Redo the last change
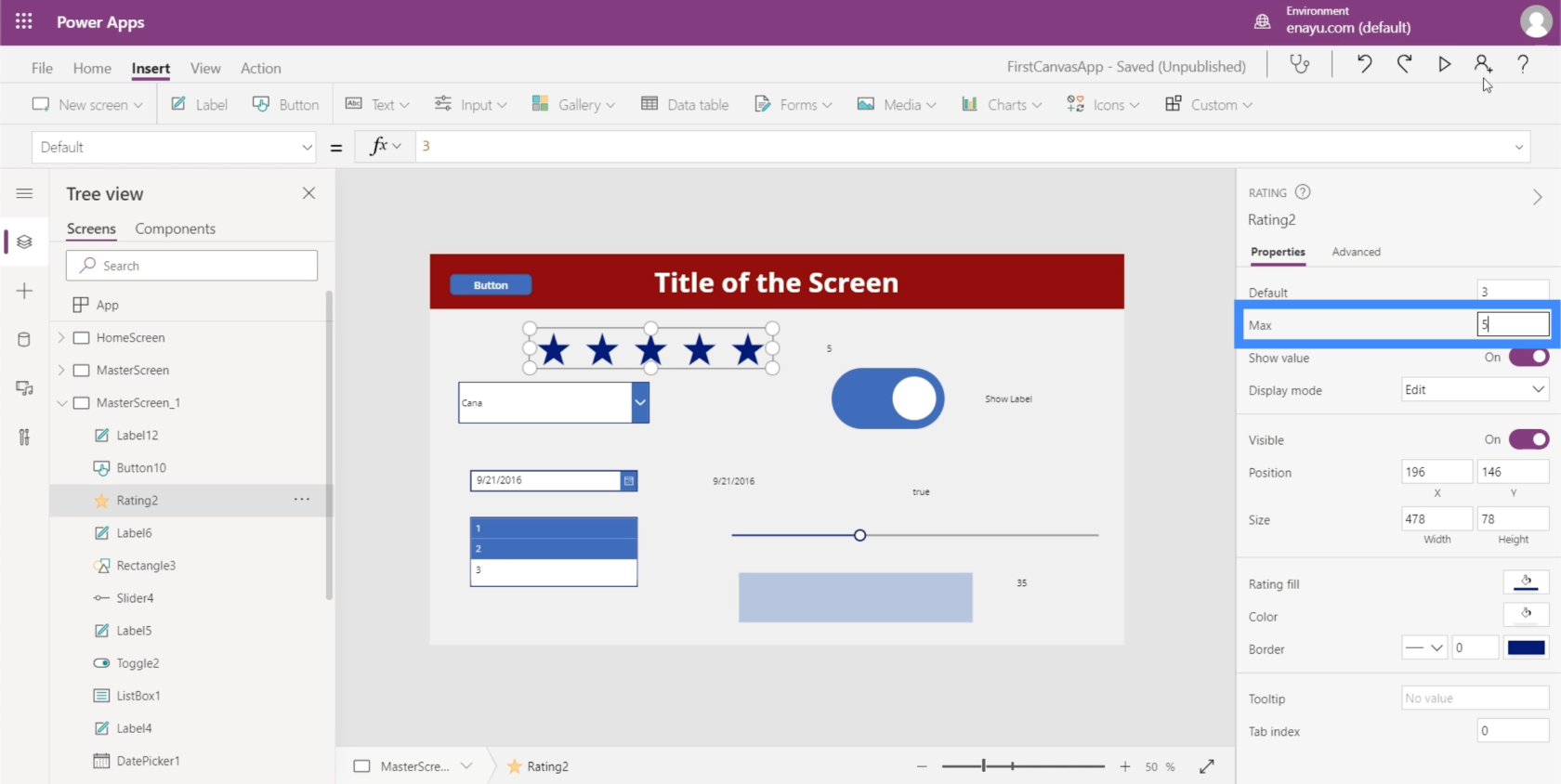Viewport: 1561px width, 784px height. click(1404, 64)
